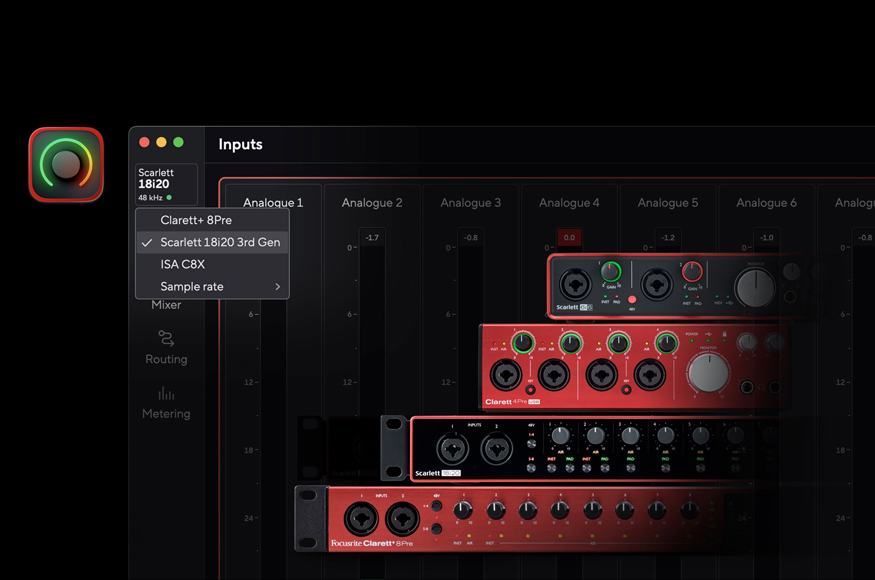Clear the red 0.0 clip indicator
Viewport: 875px width, 580px height.
pos(569,238)
